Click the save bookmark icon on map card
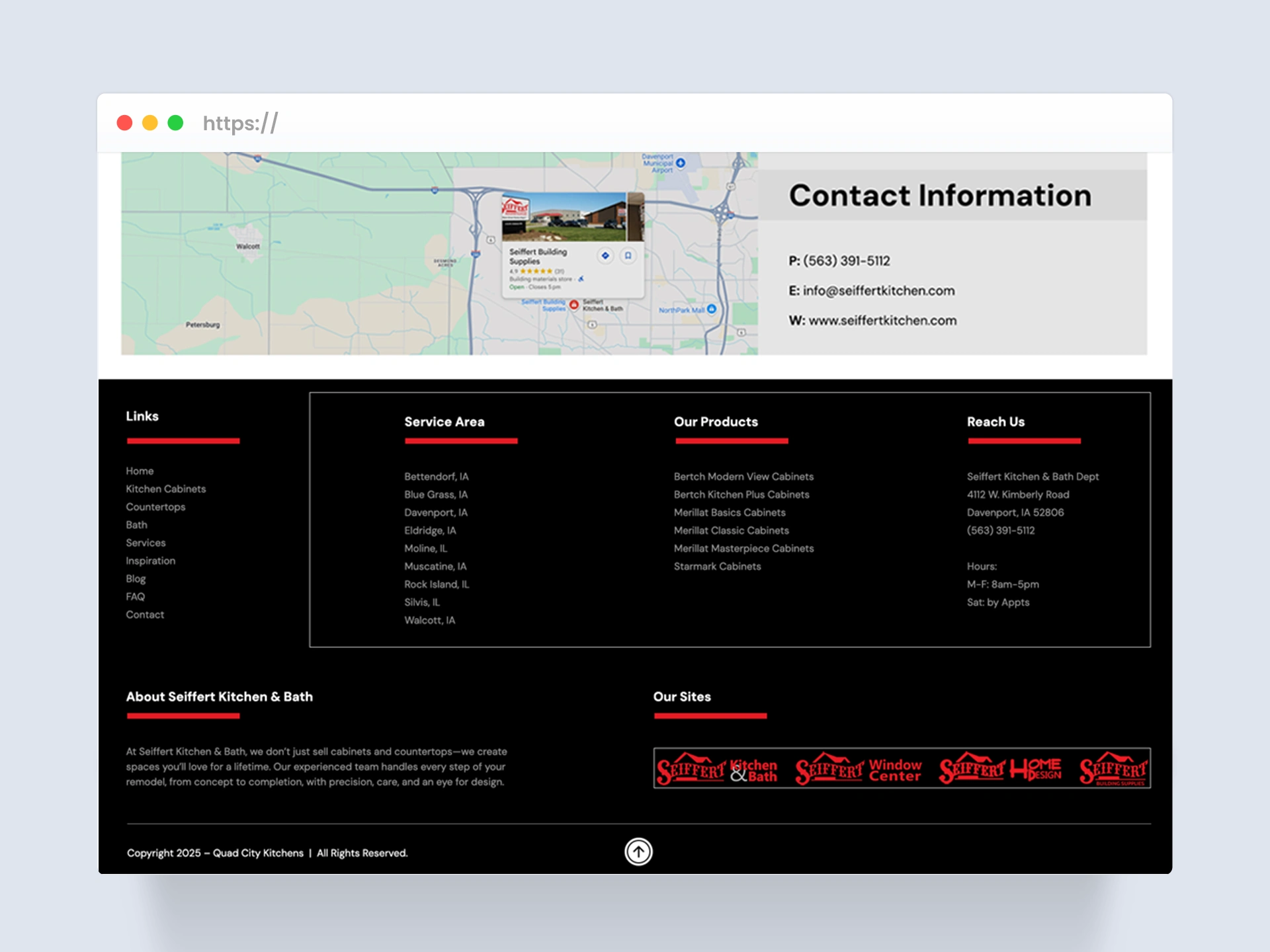This screenshot has width=1270, height=952. click(628, 256)
